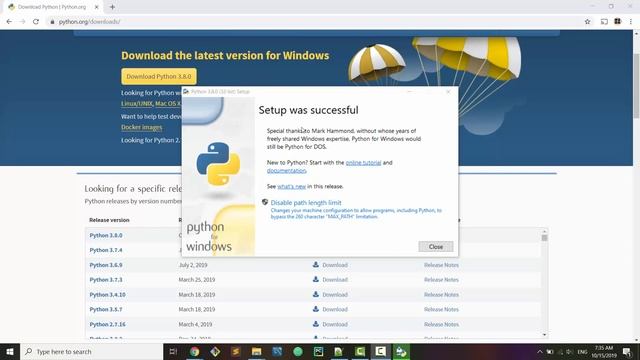
Task: Switch to Chrome in the taskbar
Action: [194, 351]
